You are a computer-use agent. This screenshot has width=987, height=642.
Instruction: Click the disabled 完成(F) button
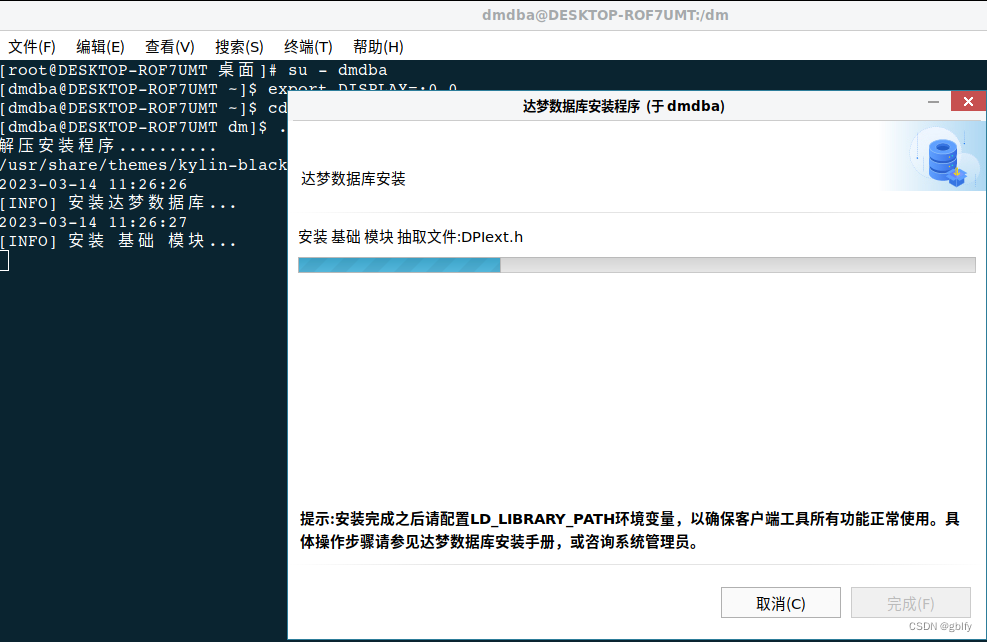pos(910,603)
